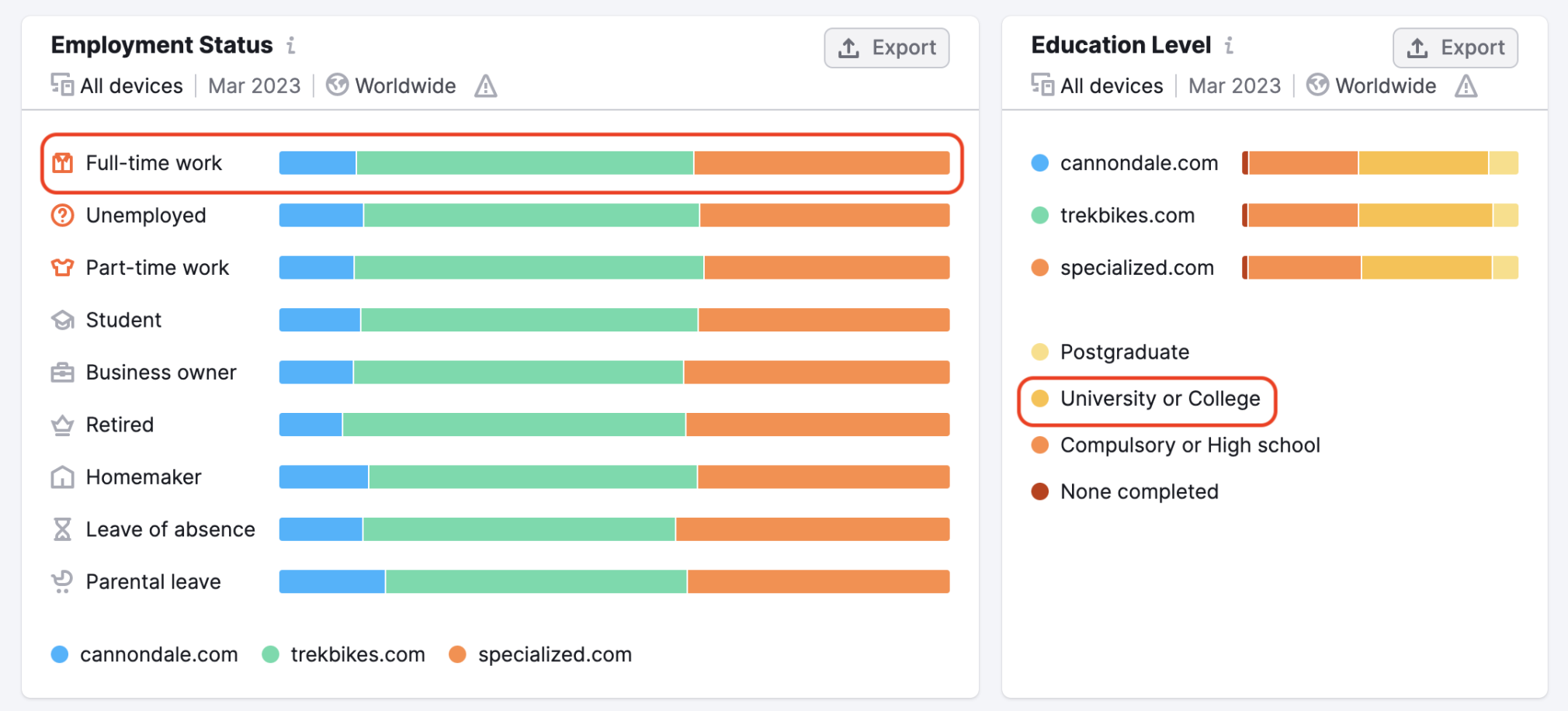The image size is (1568, 711).
Task: Click the Leave of absence hourglass icon
Action: coord(62,529)
